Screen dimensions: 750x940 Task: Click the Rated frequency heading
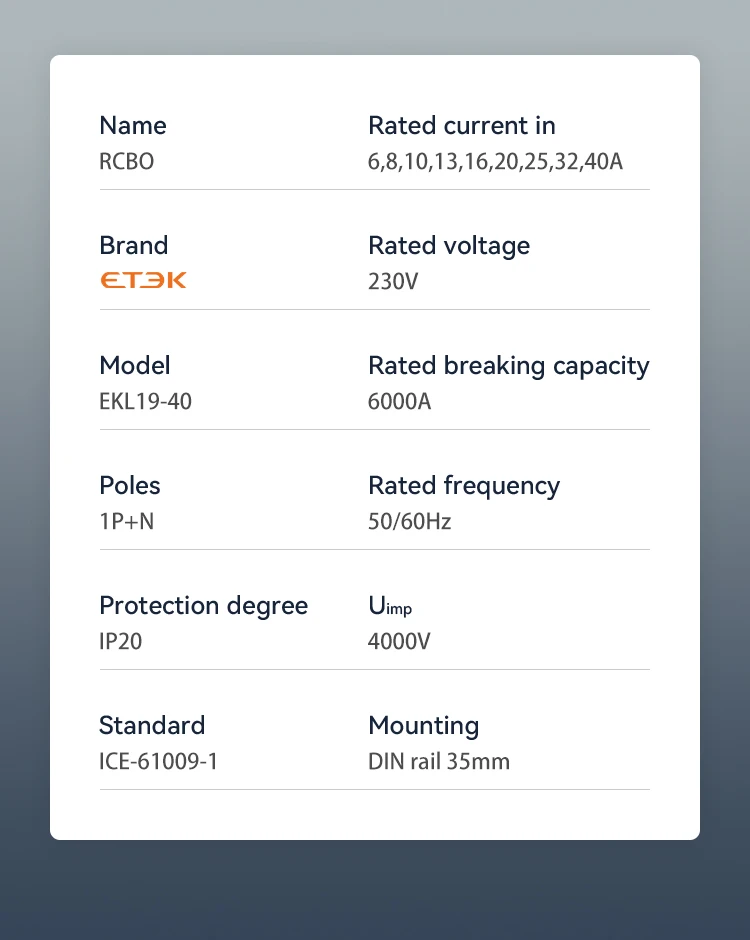(464, 486)
